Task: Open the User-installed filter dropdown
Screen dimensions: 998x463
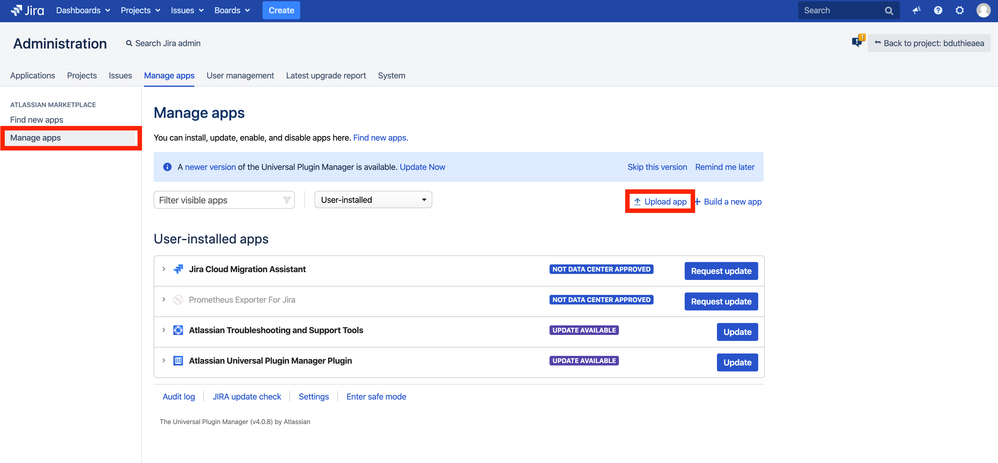Action: (x=373, y=200)
